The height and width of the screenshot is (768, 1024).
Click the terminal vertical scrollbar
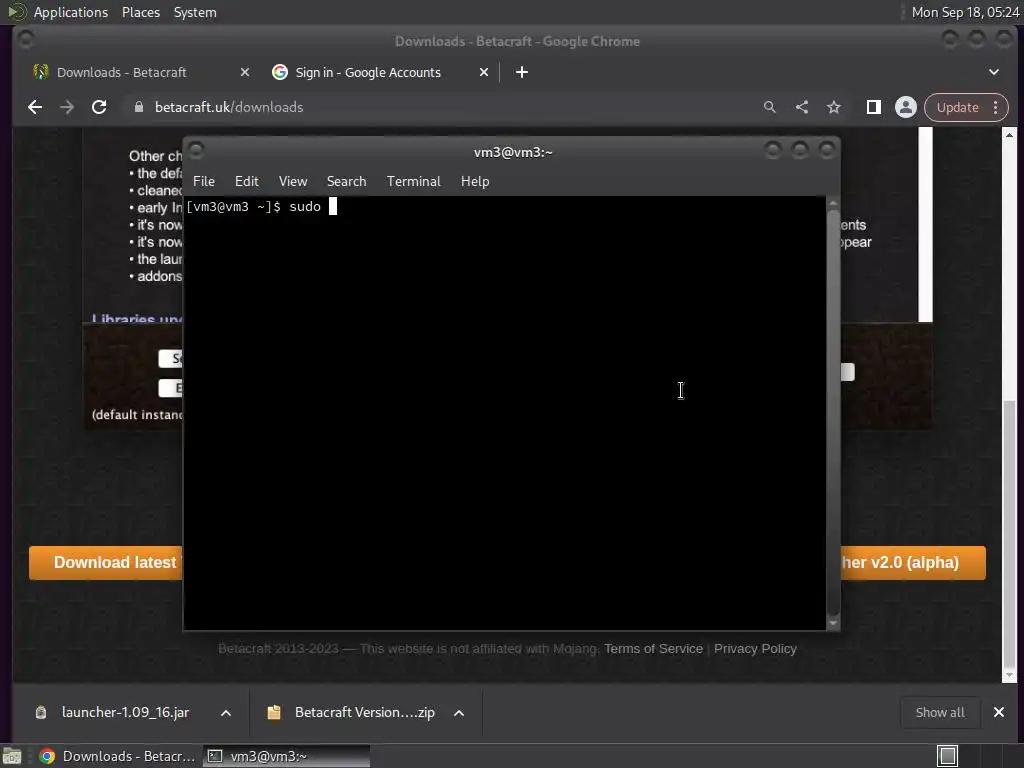click(x=833, y=413)
